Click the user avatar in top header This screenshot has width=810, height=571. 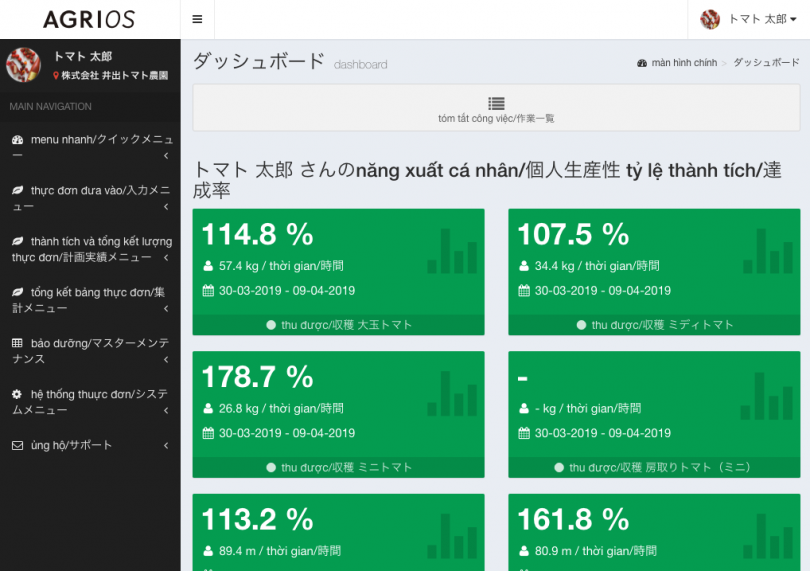point(710,19)
